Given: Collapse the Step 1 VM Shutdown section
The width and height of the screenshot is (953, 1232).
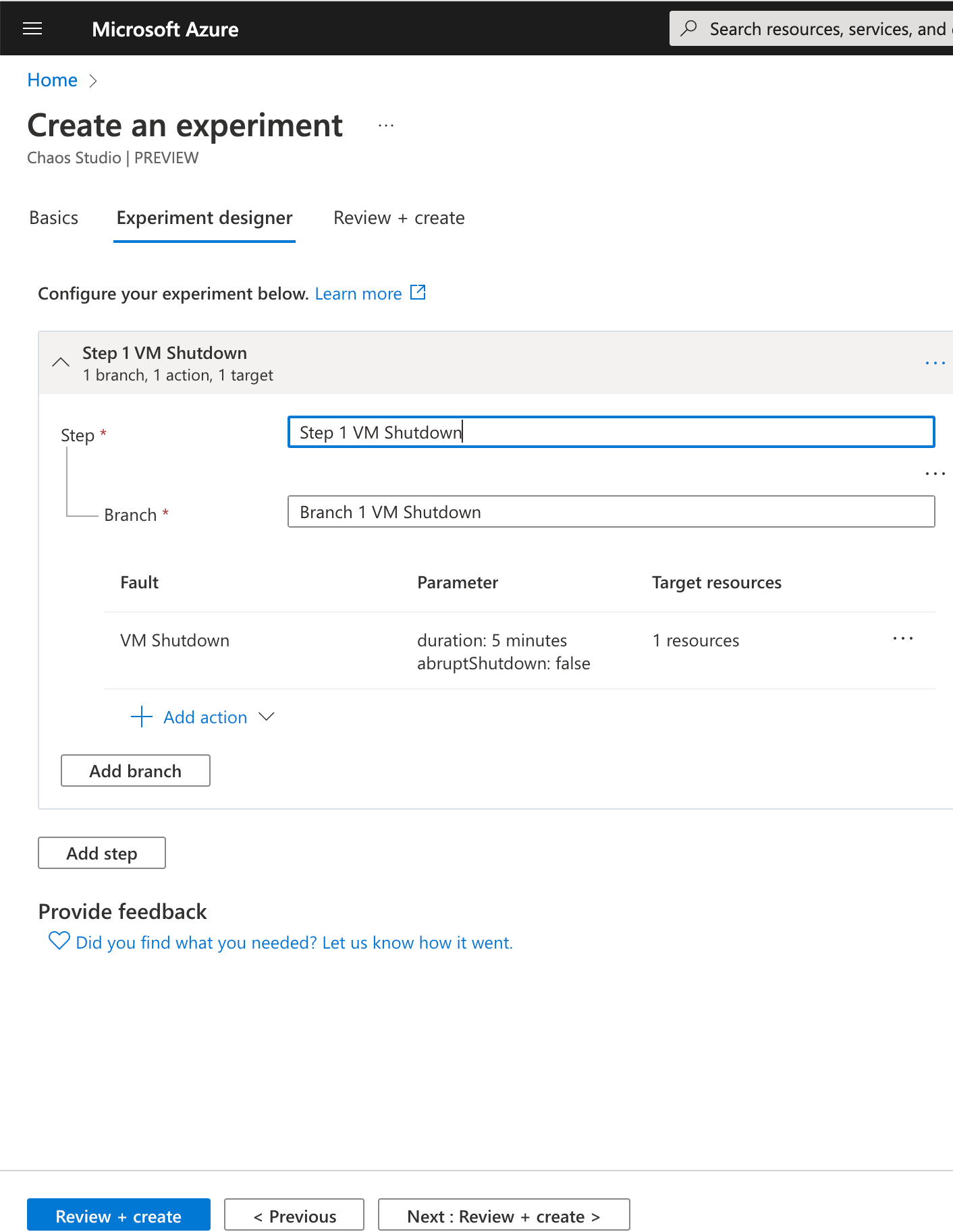Looking at the screenshot, I should 61,362.
